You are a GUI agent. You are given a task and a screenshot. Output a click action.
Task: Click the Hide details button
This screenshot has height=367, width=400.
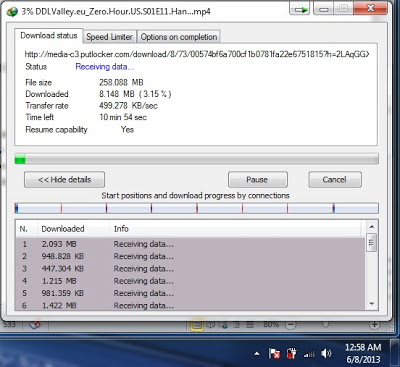coord(64,180)
